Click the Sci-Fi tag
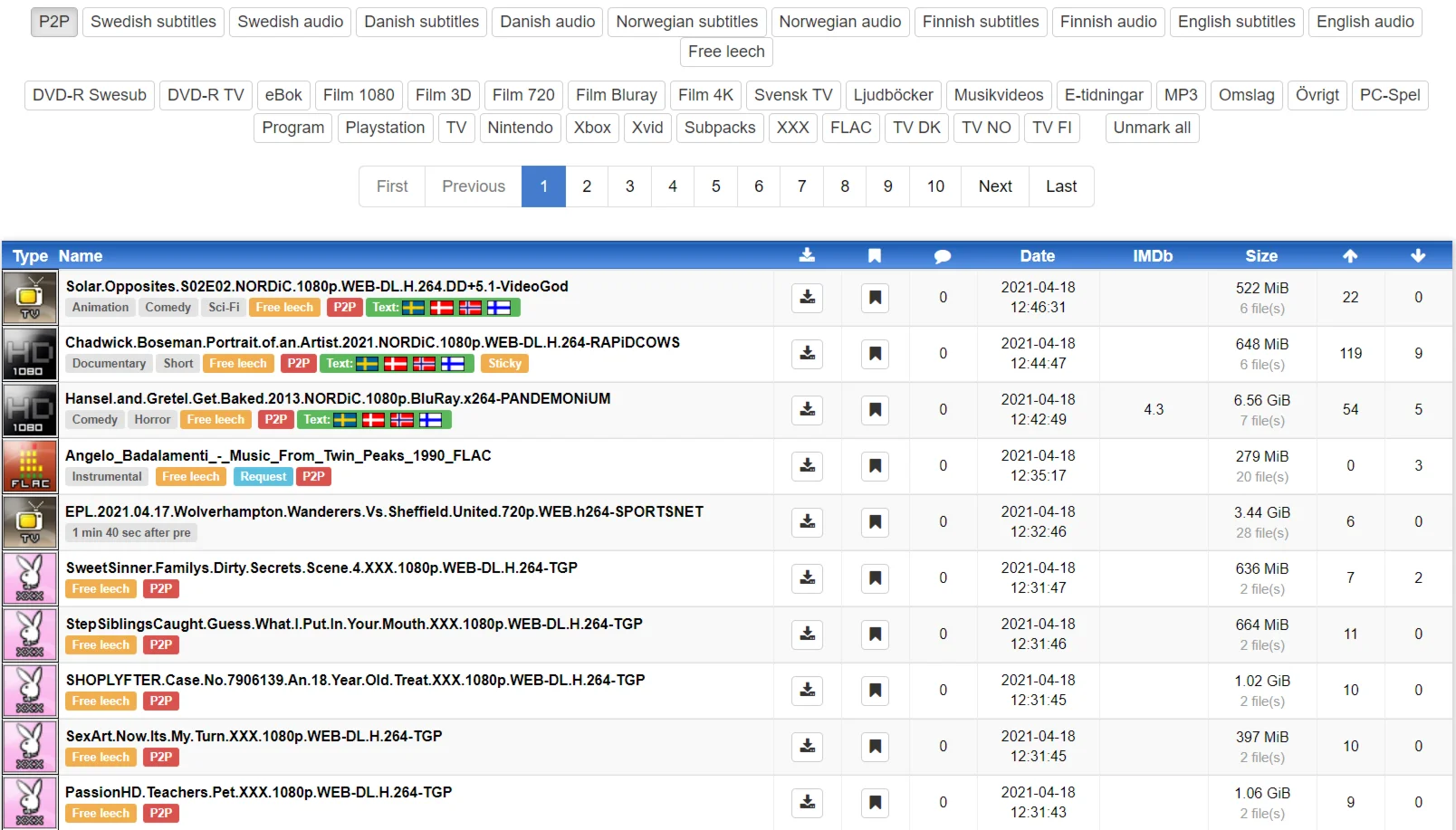This screenshot has height=830, width=1456. coord(224,308)
